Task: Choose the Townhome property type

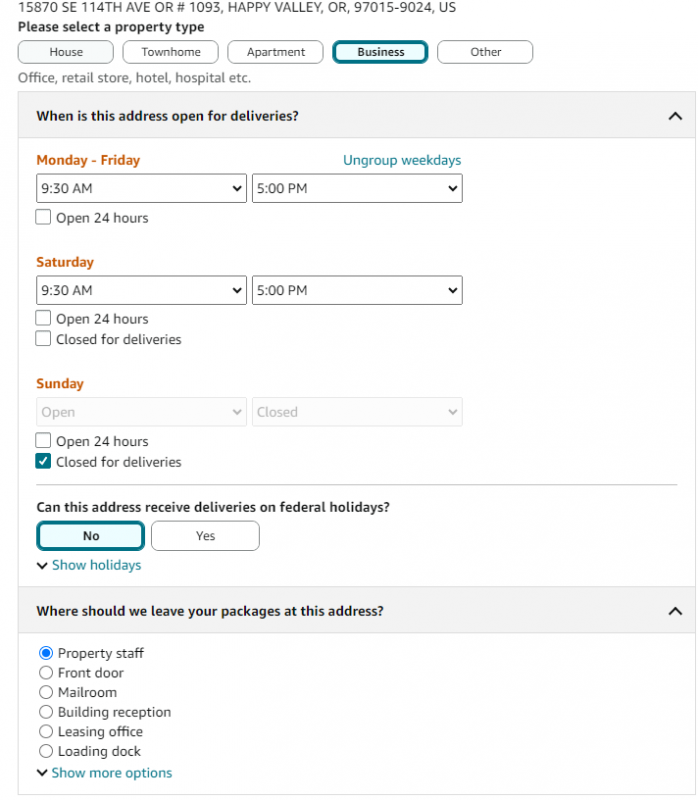Action: (170, 52)
